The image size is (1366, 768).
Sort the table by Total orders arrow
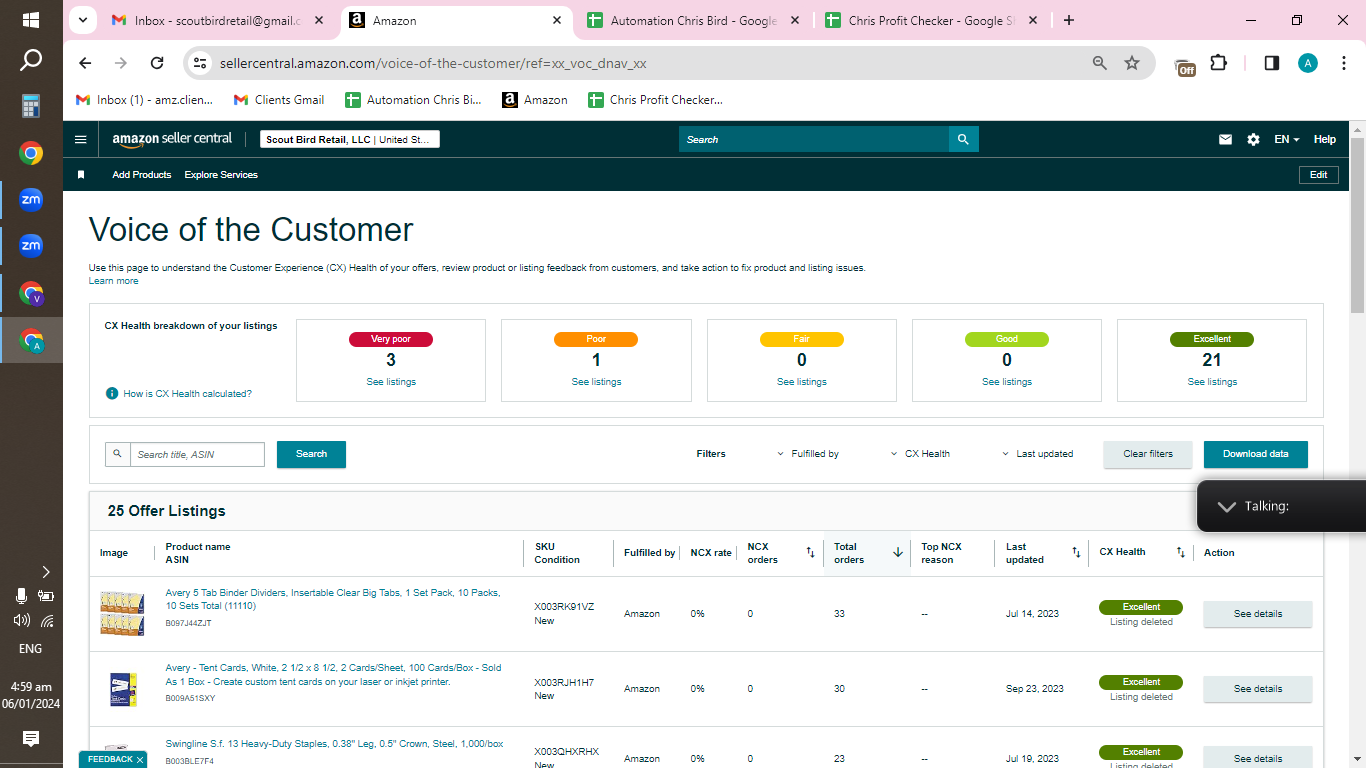point(897,552)
